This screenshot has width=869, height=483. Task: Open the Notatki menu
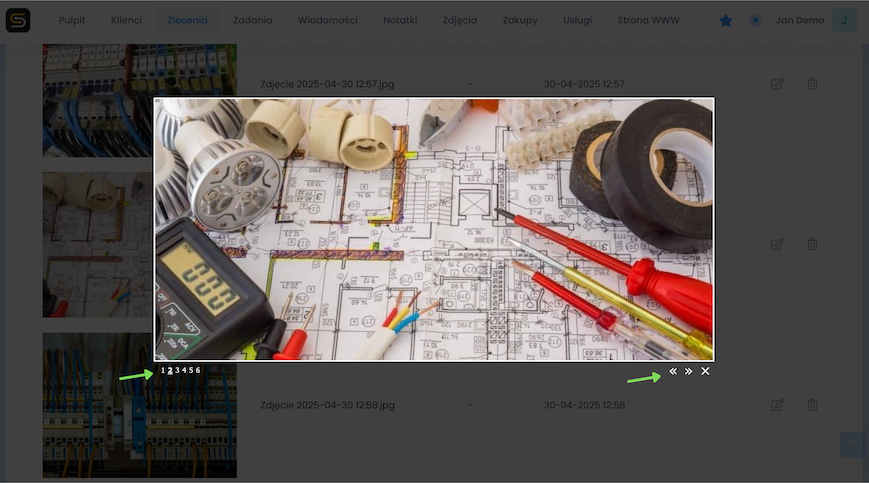pos(400,20)
